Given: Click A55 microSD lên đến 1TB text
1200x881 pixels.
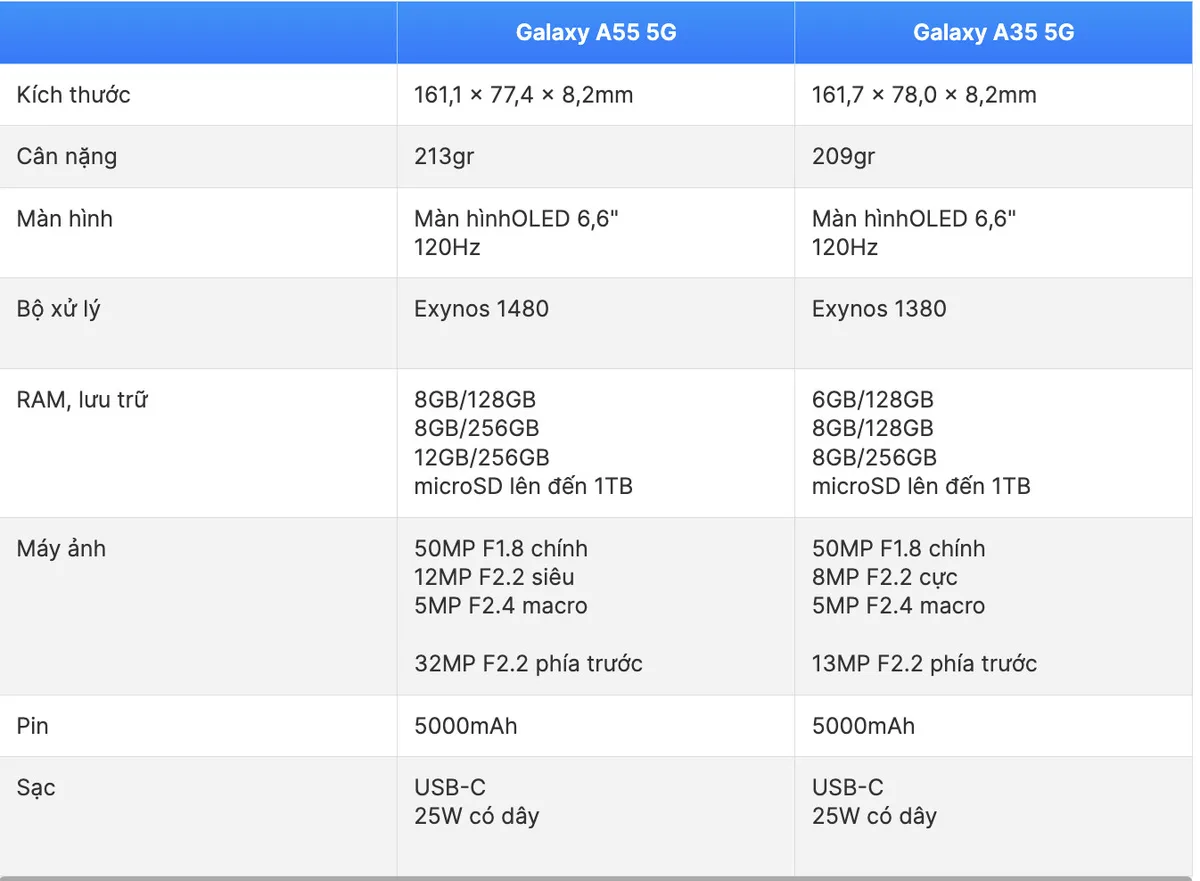Looking at the screenshot, I should pos(524,487).
